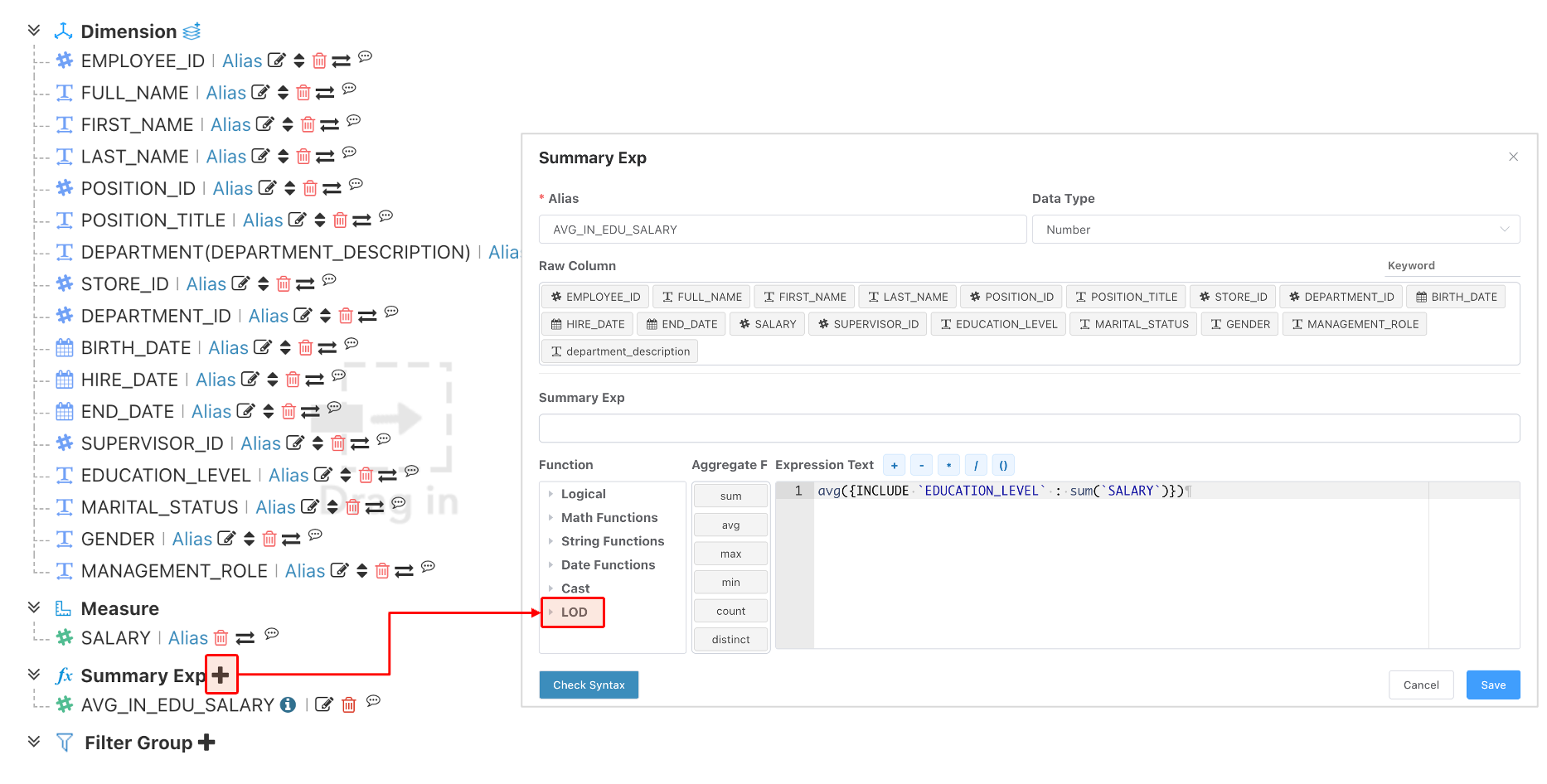Click info icon next to AVG_IN_EDU_SALARY
This screenshot has height=784, width=1547.
click(x=288, y=704)
